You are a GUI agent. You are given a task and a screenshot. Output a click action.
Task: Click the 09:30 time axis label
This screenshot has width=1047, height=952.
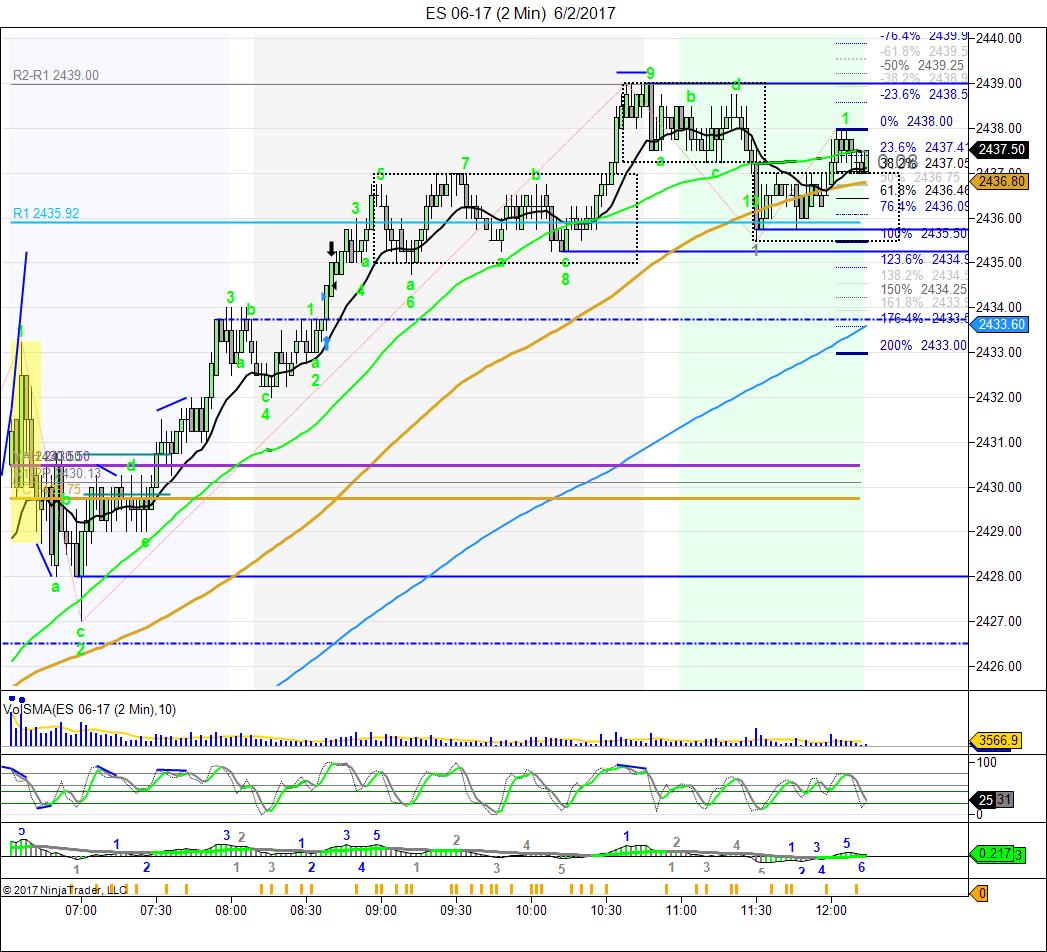click(x=456, y=911)
